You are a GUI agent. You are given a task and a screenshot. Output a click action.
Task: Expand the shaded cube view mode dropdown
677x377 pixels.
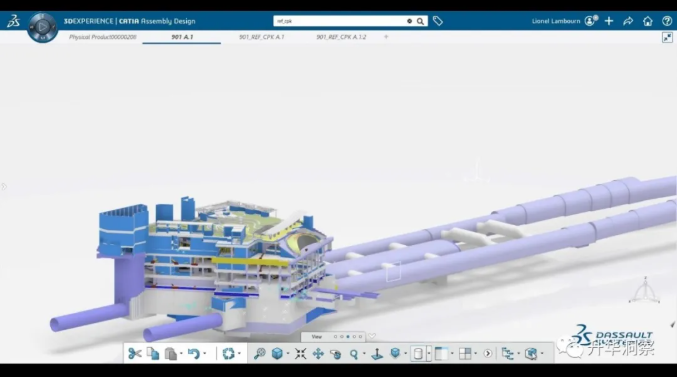tap(405, 354)
